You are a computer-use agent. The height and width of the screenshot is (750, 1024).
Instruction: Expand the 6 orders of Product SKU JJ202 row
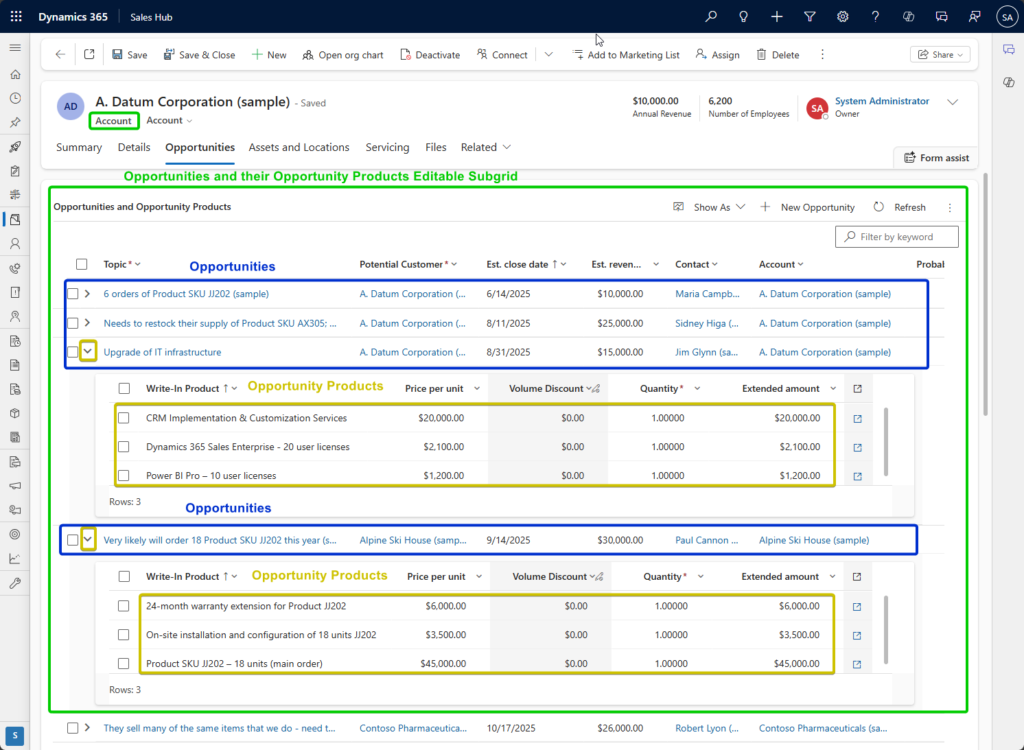coord(88,294)
